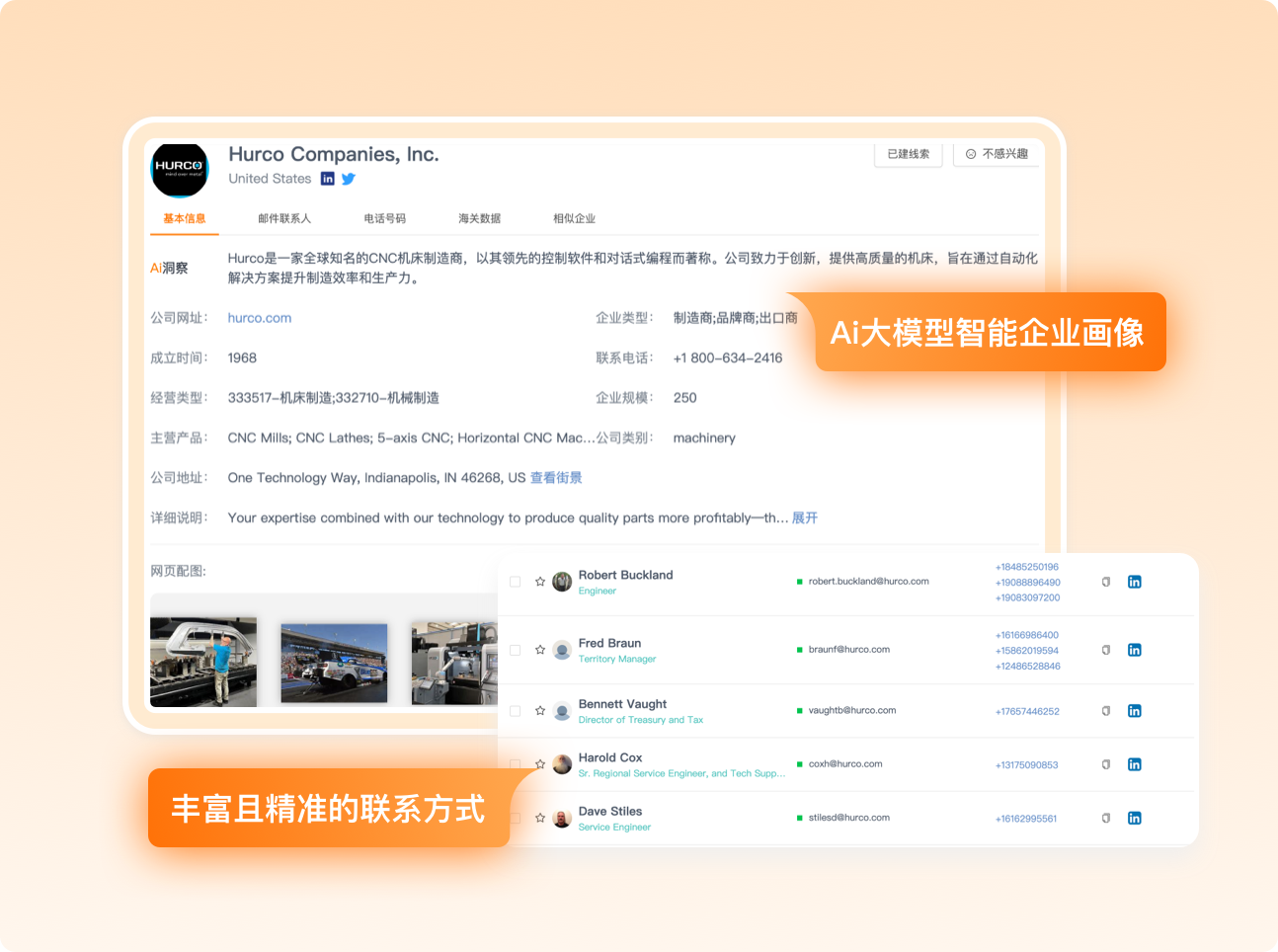
Task: Switch to the 邮件联系人 tab
Action: tap(284, 218)
